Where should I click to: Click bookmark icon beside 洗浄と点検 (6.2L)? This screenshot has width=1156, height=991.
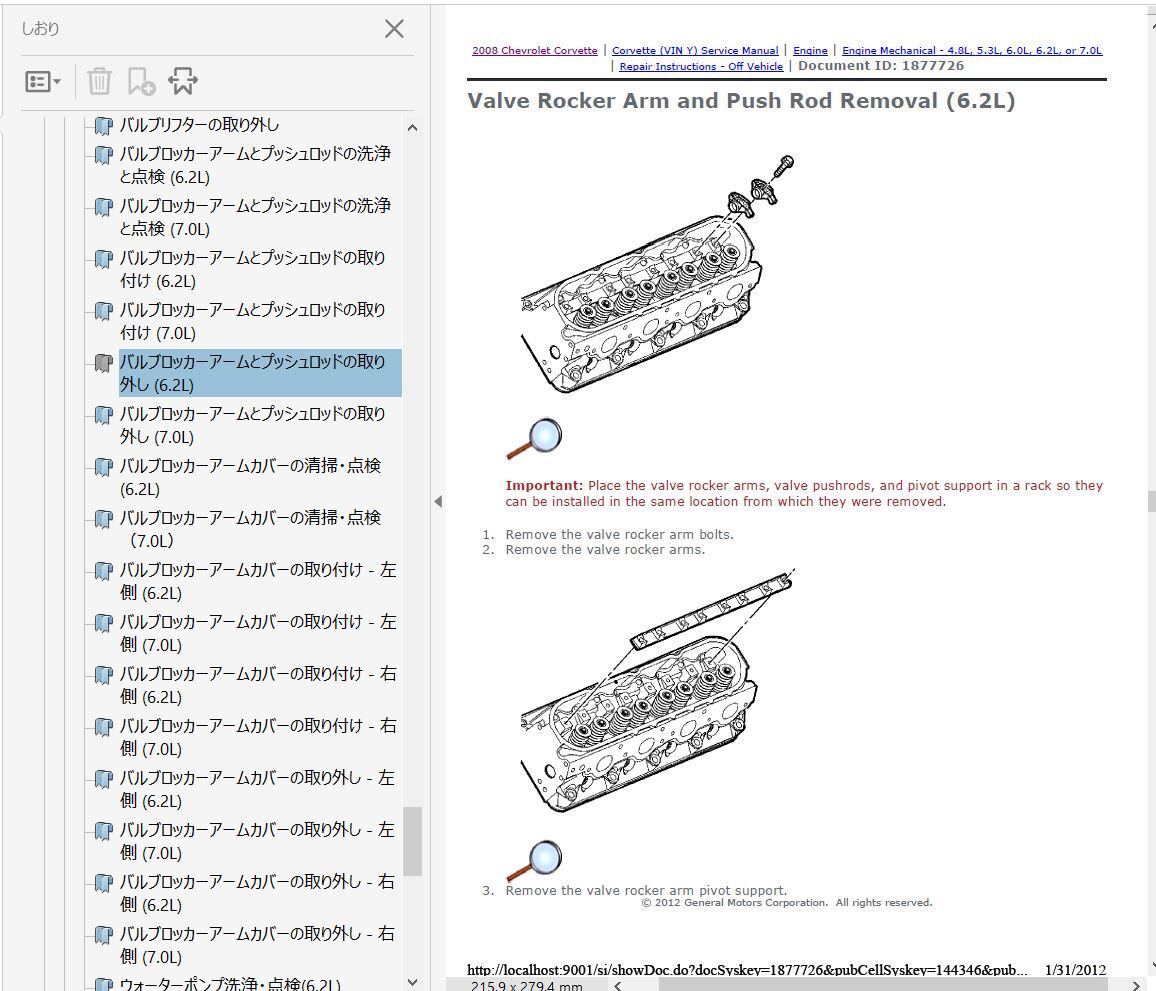tap(104, 155)
